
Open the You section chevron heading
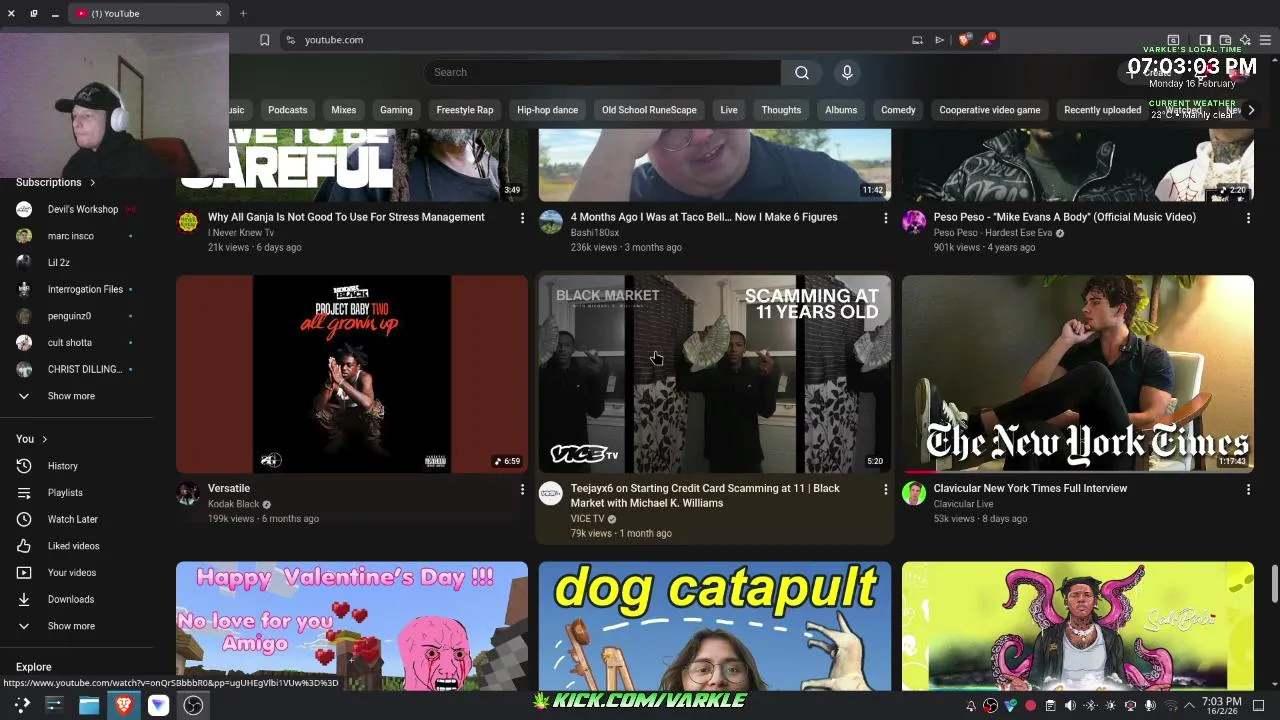[x=32, y=439]
